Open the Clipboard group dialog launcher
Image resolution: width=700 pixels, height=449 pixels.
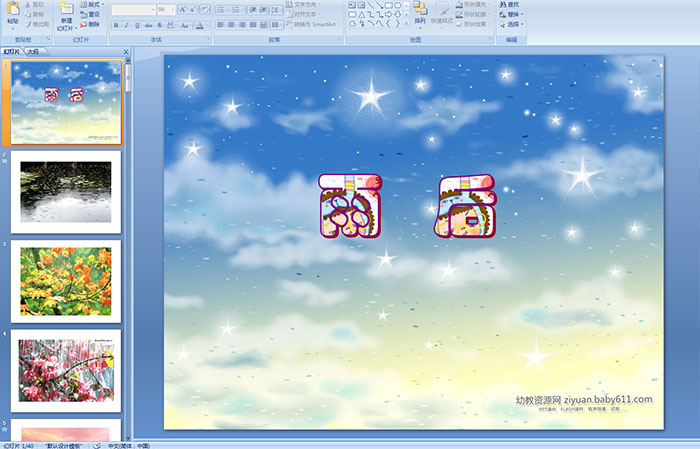click(48, 40)
